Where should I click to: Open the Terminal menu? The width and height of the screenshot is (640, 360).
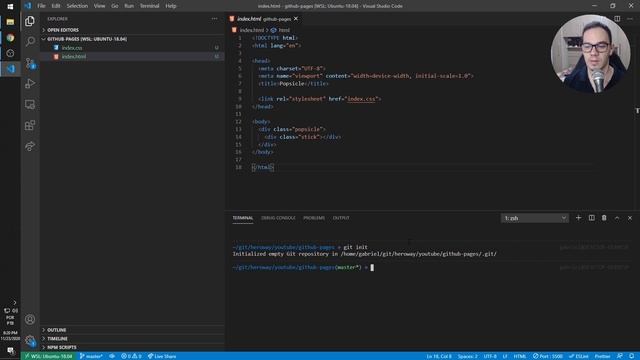click(x=149, y=6)
